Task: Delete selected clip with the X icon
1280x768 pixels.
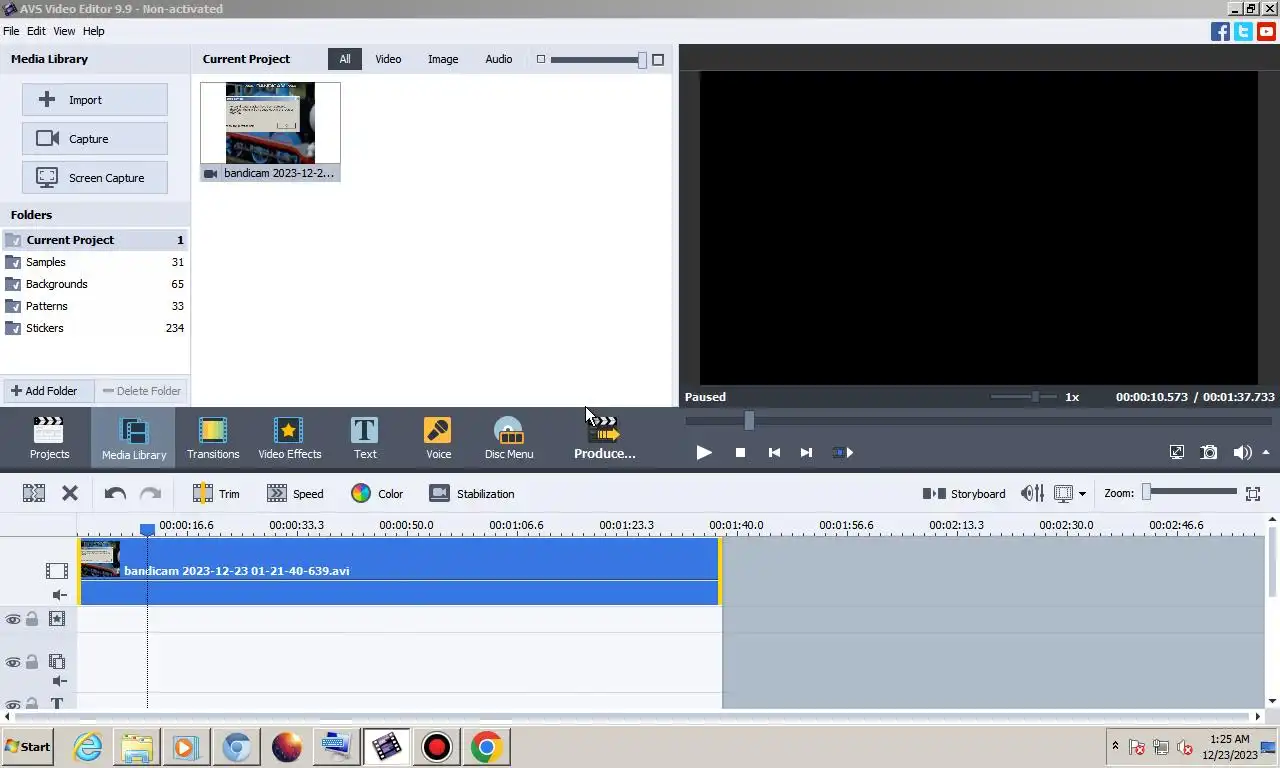Action: point(70,493)
